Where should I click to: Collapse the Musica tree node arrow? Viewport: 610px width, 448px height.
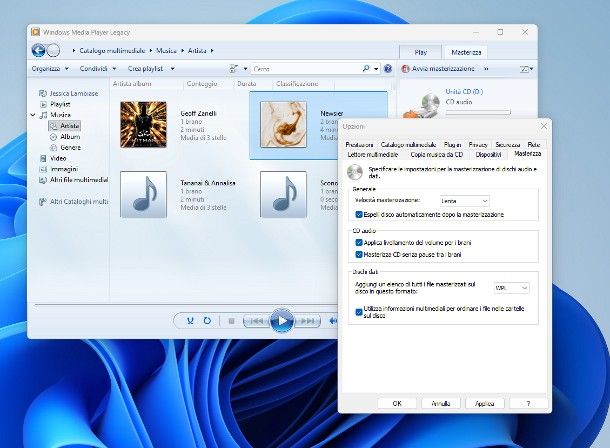tap(33, 115)
